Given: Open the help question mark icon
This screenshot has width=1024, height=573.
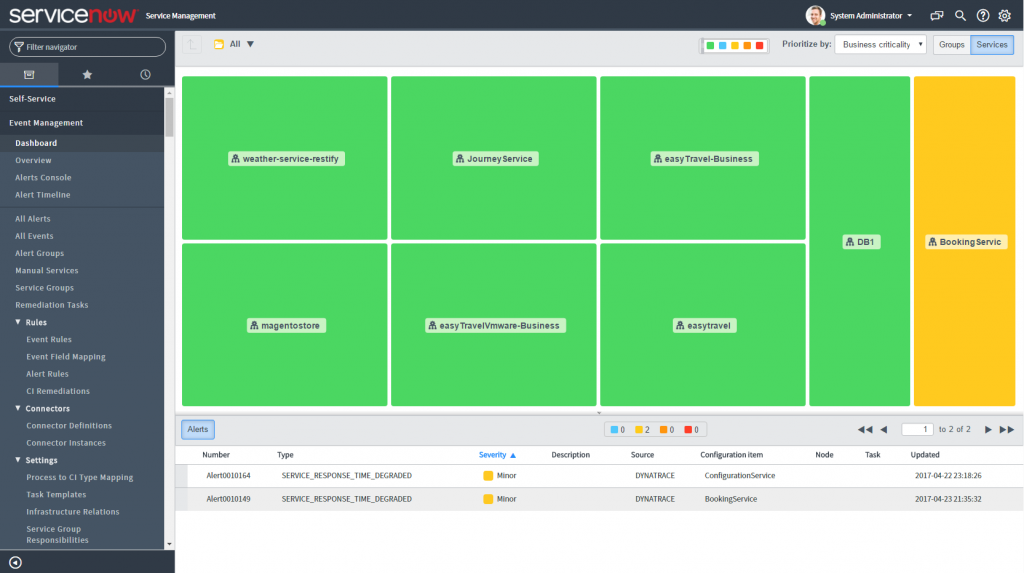Looking at the screenshot, I should pyautogui.click(x=983, y=16).
